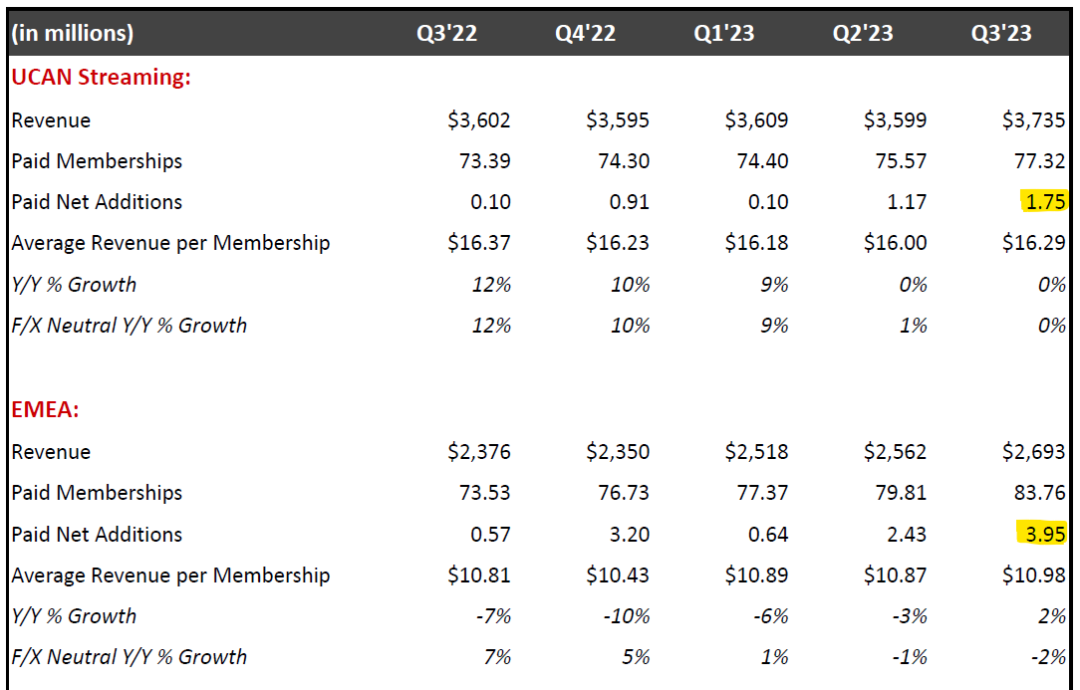Select the Q2'23 column header

(x=863, y=32)
